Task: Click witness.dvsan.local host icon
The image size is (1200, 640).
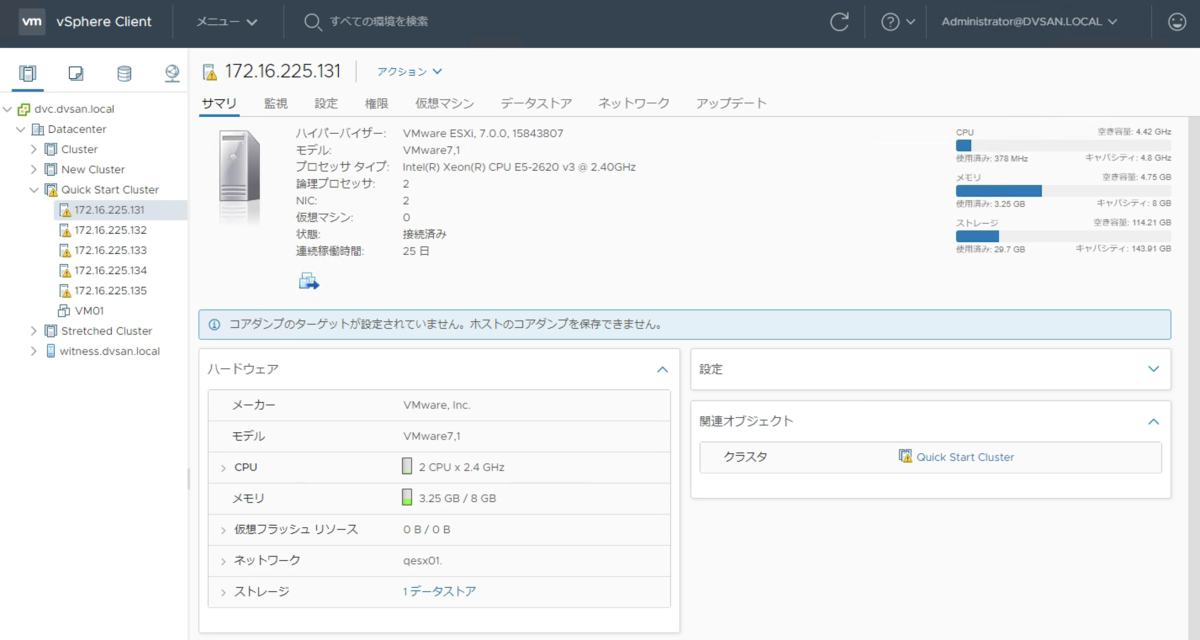Action: coord(50,351)
